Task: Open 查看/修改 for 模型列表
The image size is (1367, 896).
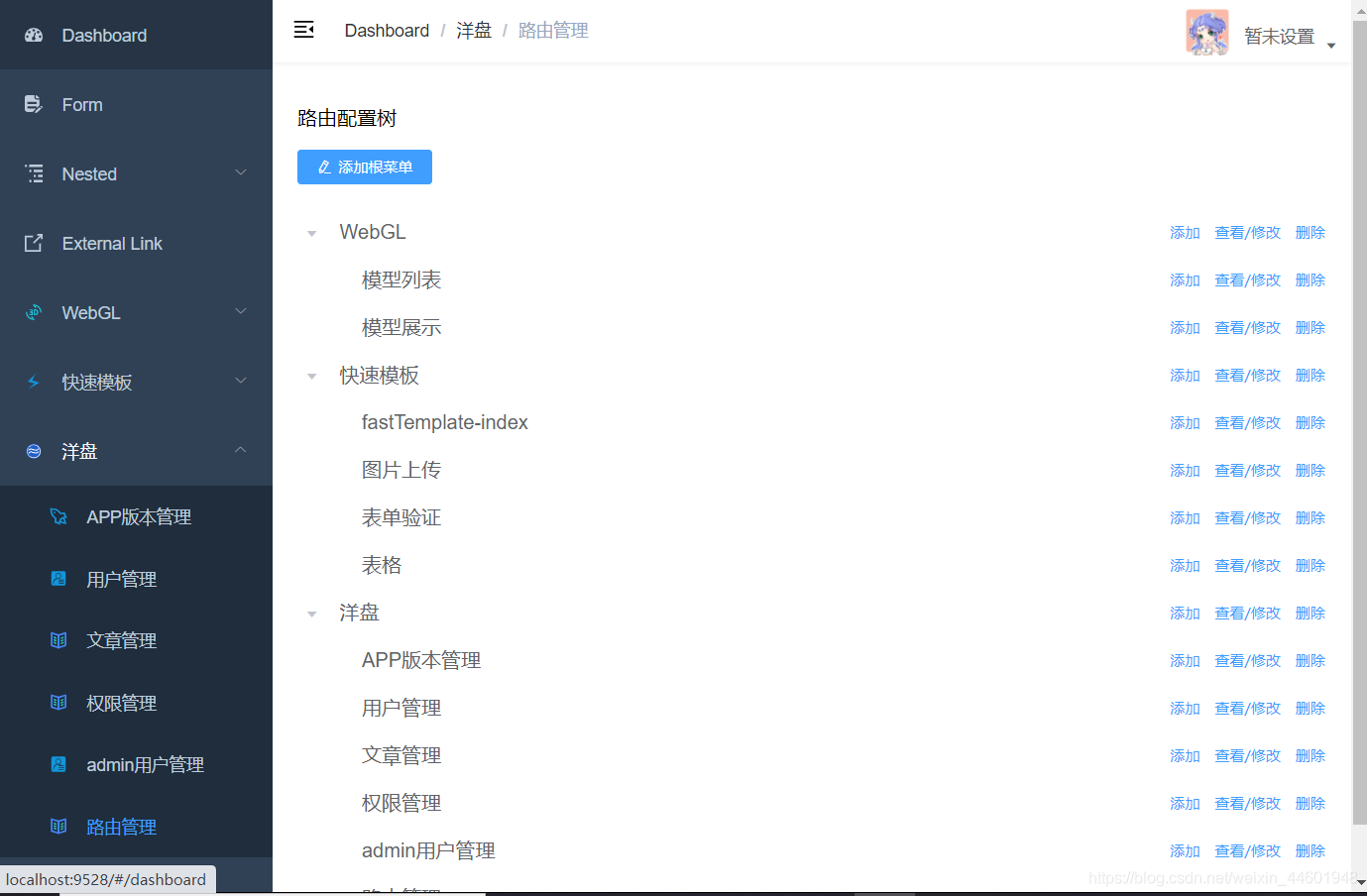Action: [x=1247, y=280]
